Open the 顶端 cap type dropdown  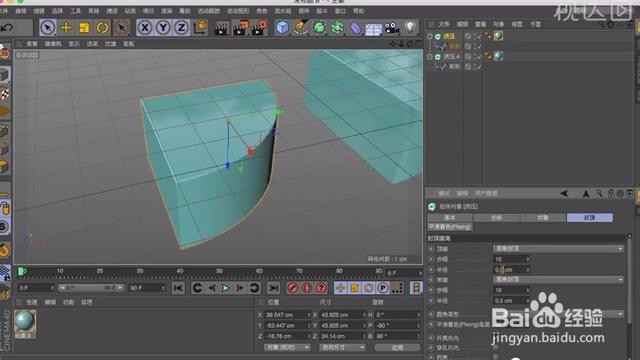point(558,249)
